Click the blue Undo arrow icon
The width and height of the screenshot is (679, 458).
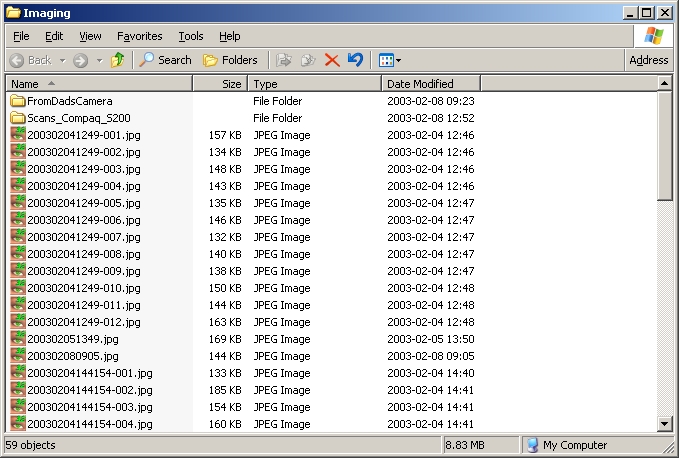coord(355,60)
